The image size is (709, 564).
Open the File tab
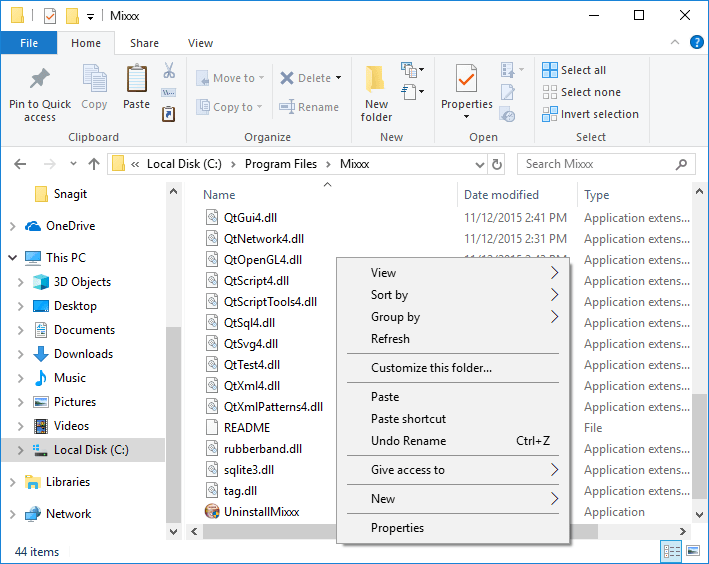pos(29,43)
